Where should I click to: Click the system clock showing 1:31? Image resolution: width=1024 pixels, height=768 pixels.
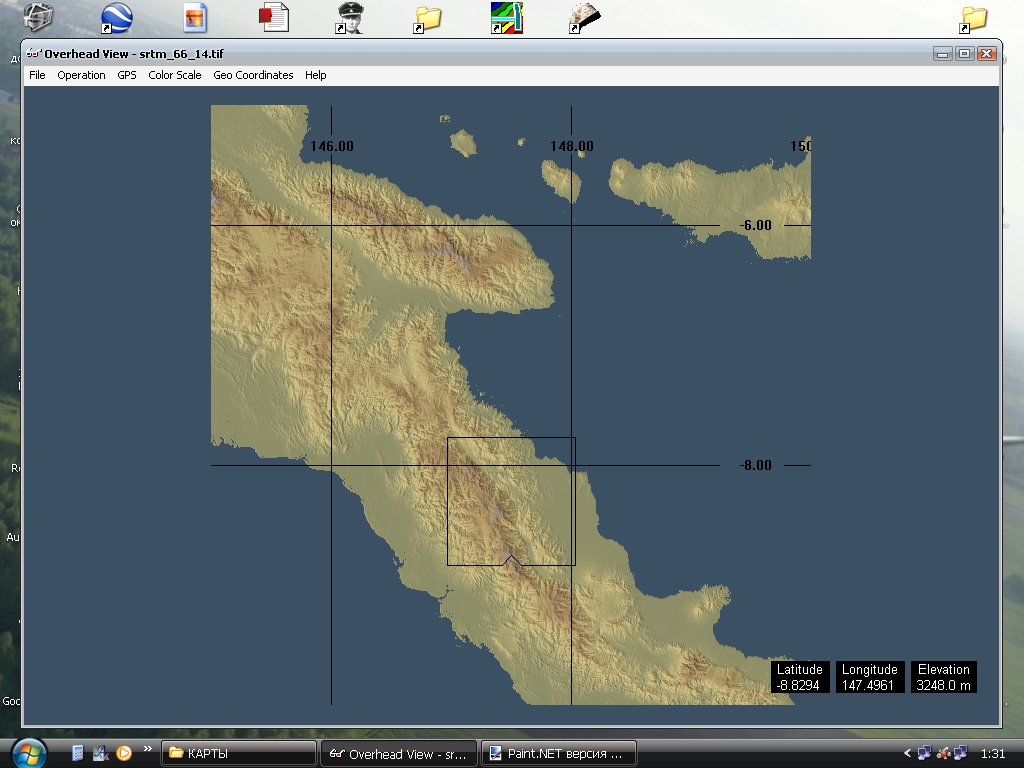pos(993,753)
